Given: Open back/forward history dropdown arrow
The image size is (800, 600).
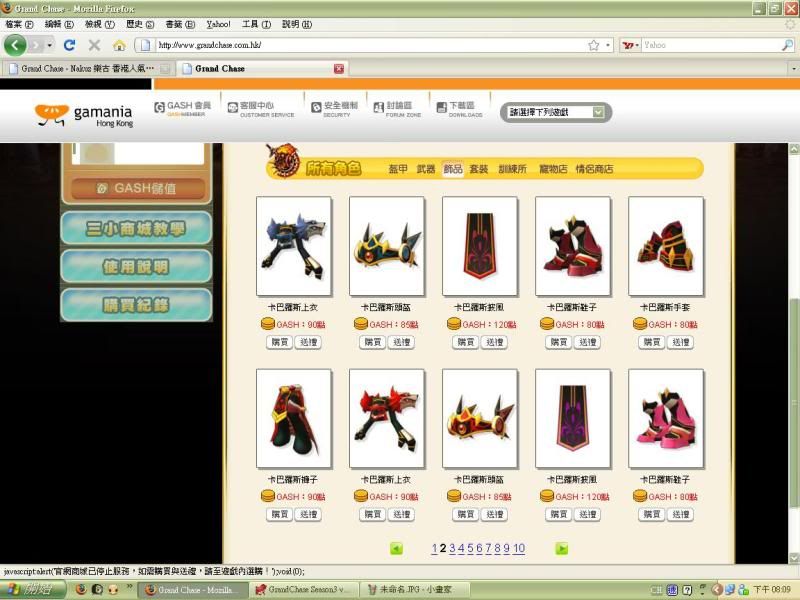Looking at the screenshot, I should (49, 45).
